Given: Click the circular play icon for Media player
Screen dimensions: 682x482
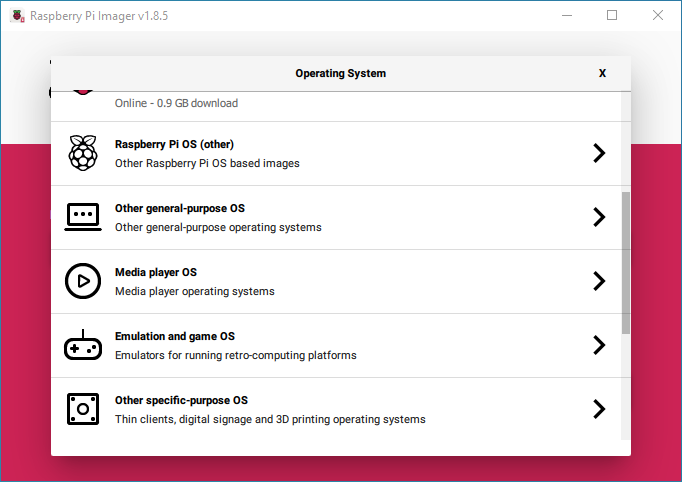Looking at the screenshot, I should pos(83,281).
